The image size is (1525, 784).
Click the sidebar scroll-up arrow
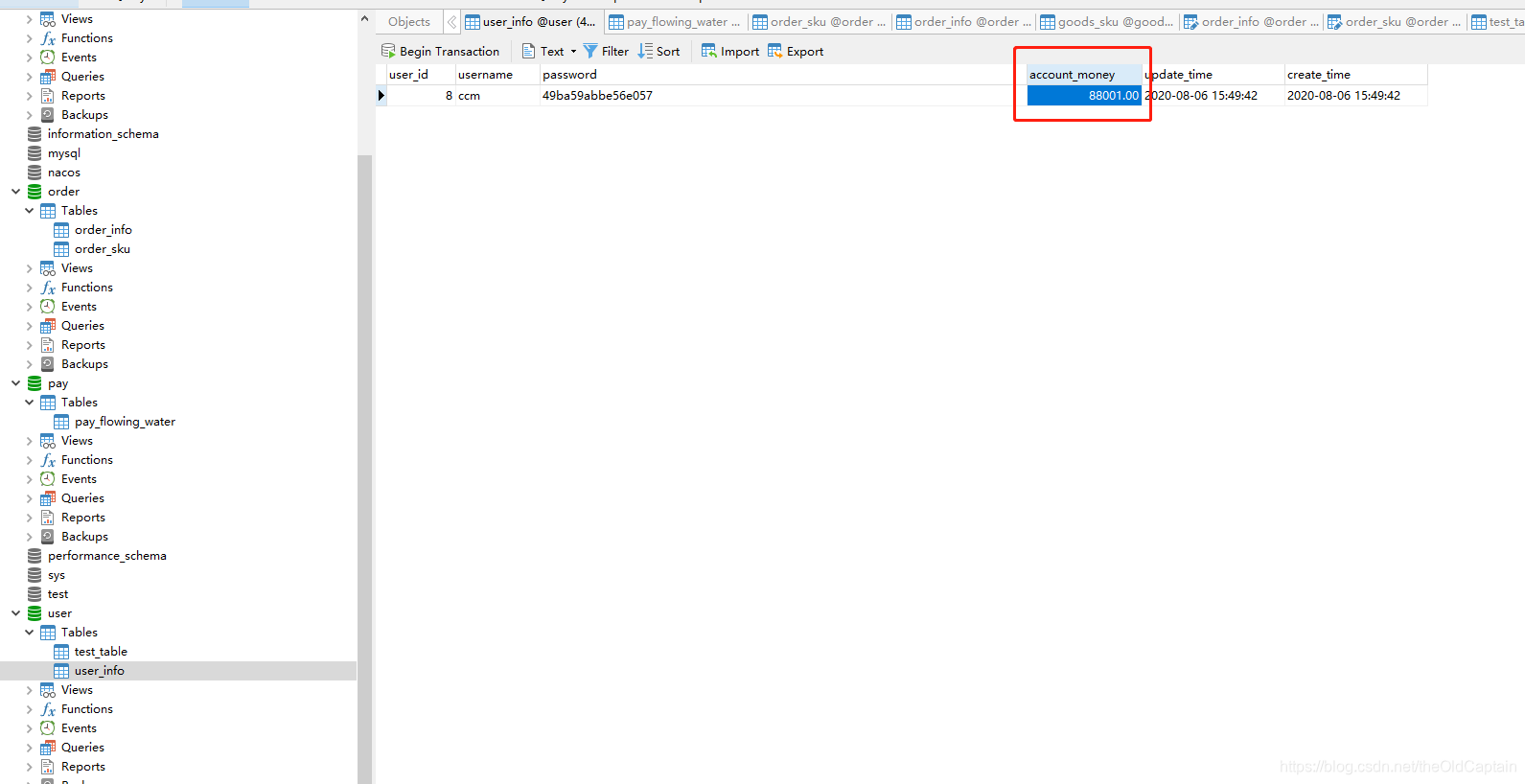tap(364, 18)
